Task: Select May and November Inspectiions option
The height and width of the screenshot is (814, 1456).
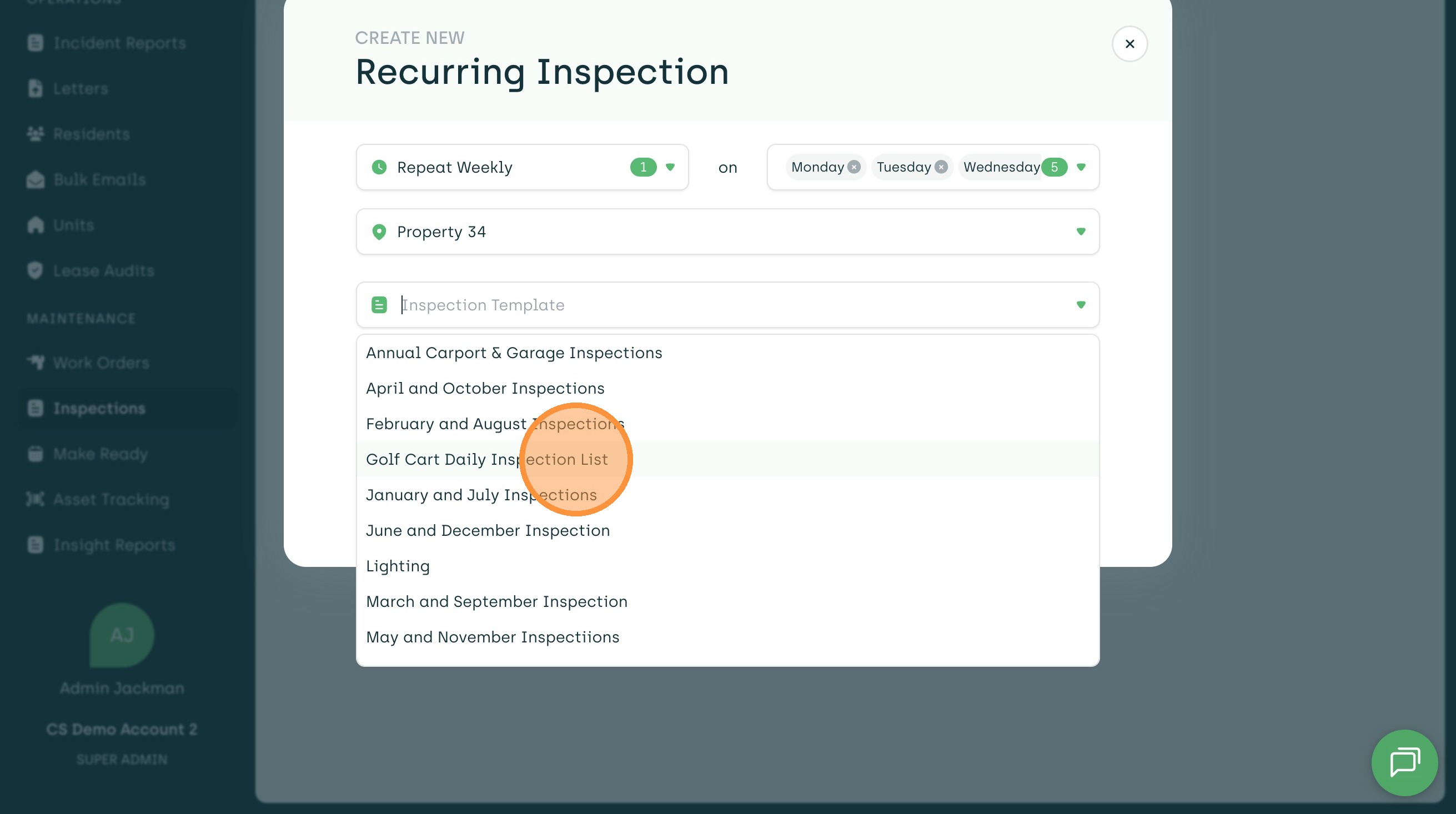Action: tap(493, 637)
